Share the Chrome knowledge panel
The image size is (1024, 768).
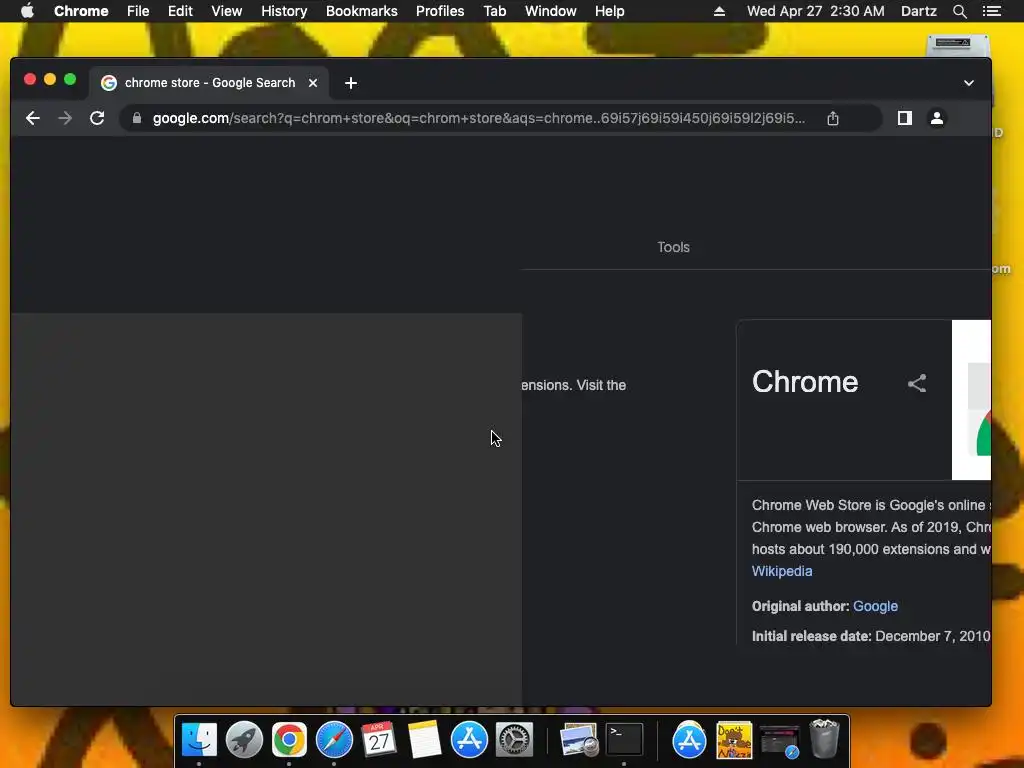click(917, 383)
